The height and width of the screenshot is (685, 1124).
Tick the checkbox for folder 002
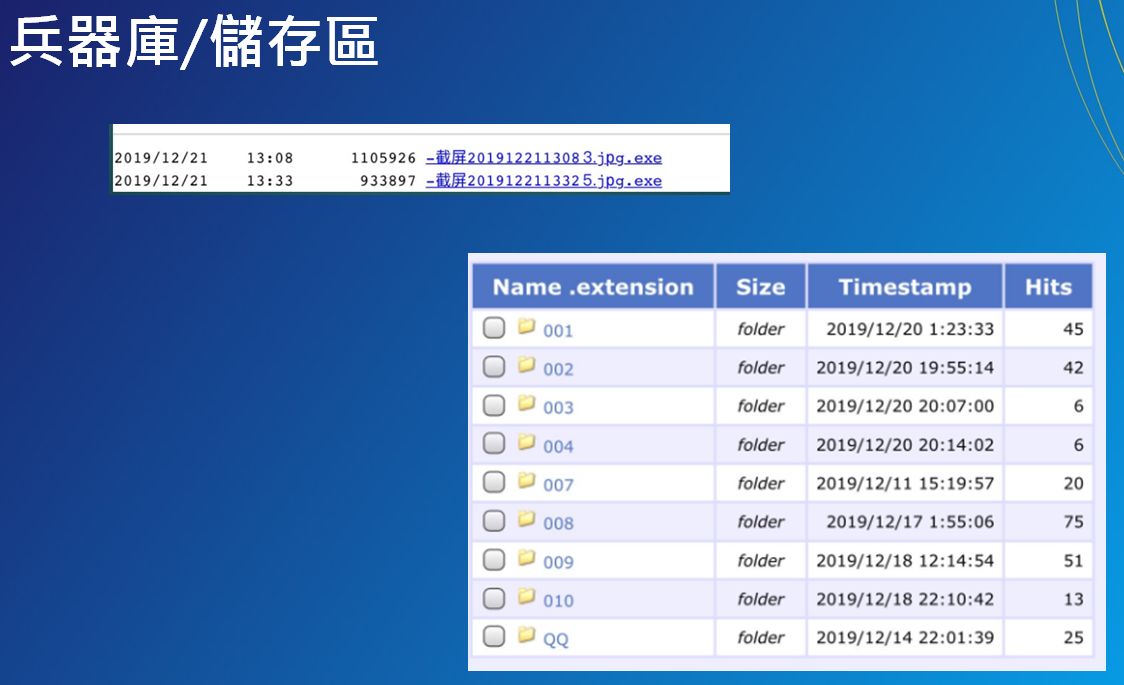click(x=494, y=367)
